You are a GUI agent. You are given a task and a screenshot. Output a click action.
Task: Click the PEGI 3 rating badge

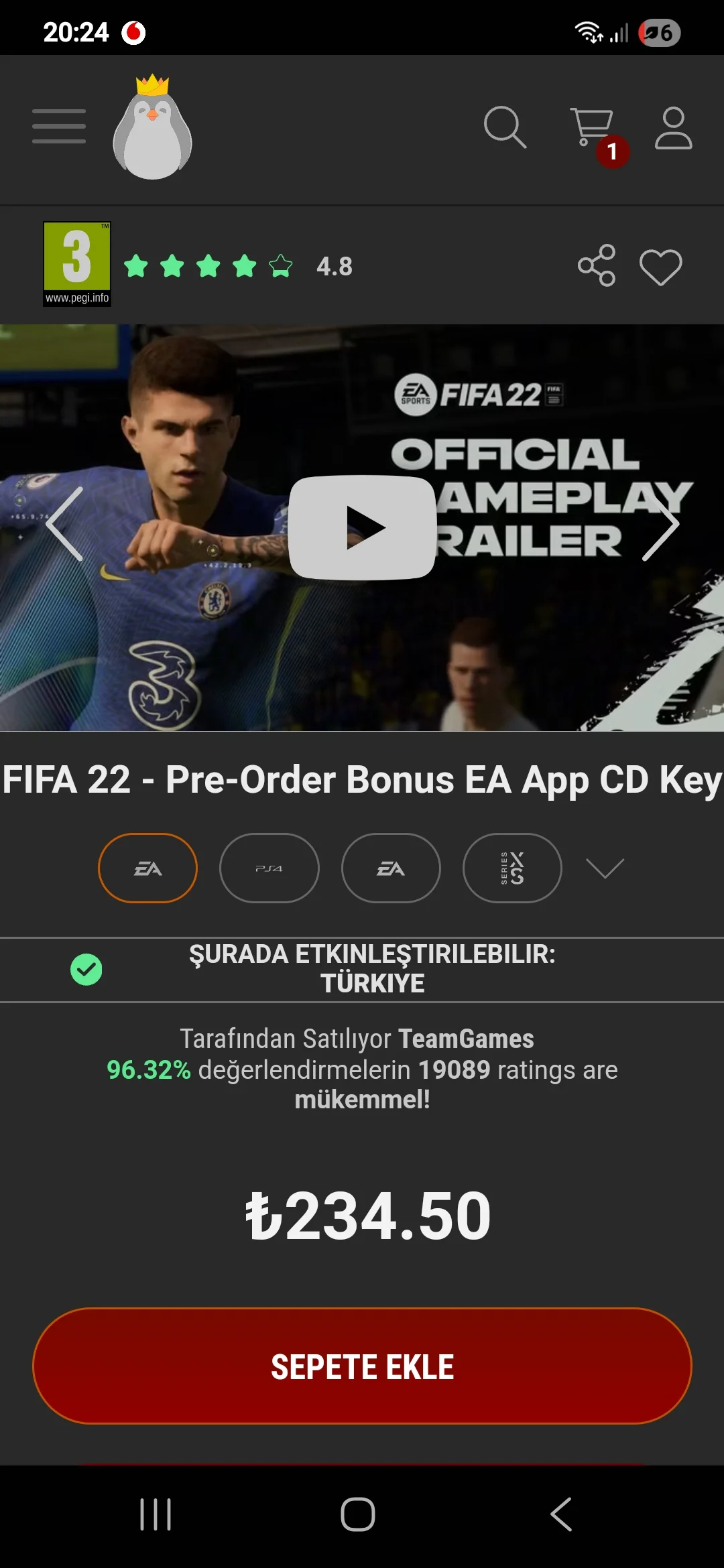77,264
